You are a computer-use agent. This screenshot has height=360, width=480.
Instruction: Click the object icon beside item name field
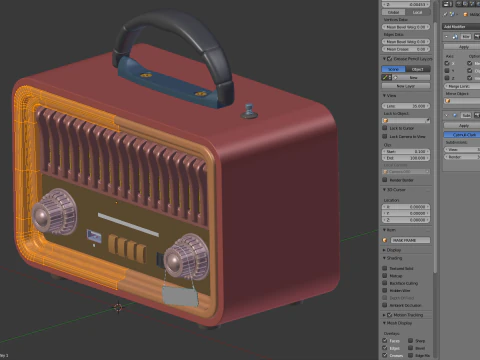click(x=385, y=240)
